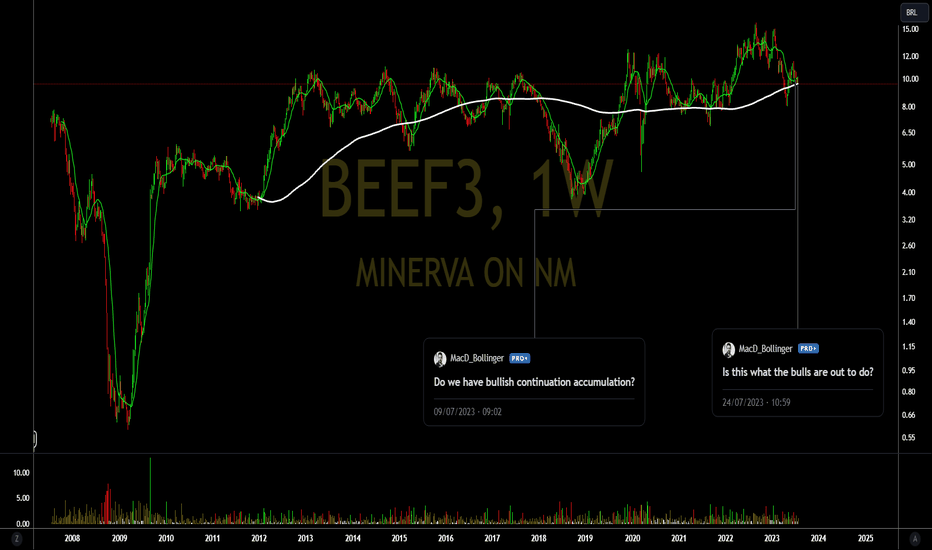Click the 2012 label on time axis
This screenshot has width=932, height=550.
(x=259, y=539)
